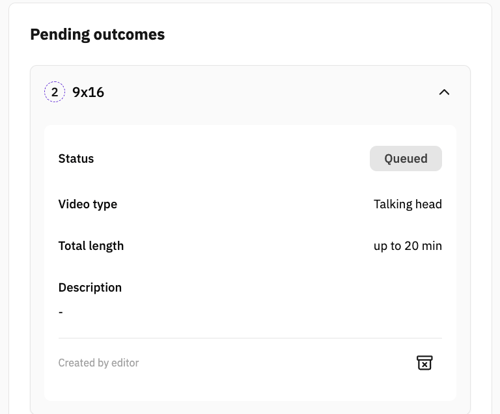Screen dimensions: 500x414
Task: Click the Created by editor text
Action: [x=98, y=363]
